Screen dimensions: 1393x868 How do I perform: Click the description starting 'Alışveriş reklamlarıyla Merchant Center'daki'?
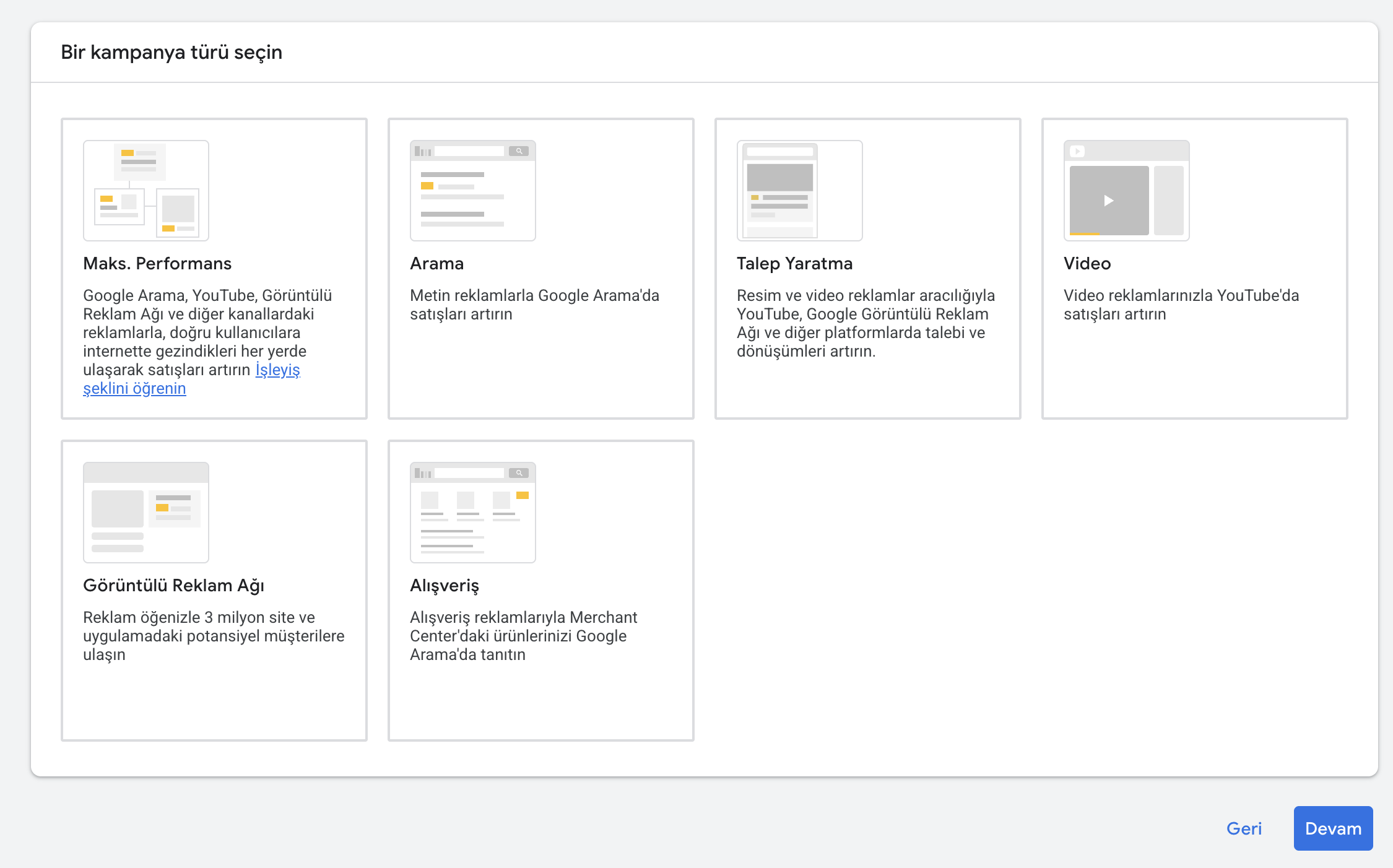pyautogui.click(x=524, y=636)
